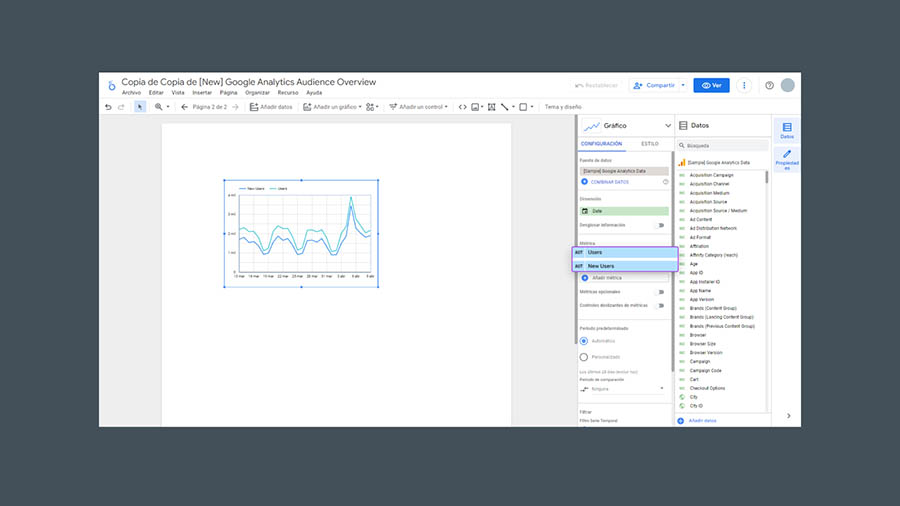900x506 pixels.
Task: Open the line tool dropdown arrow
Action: pos(513,107)
